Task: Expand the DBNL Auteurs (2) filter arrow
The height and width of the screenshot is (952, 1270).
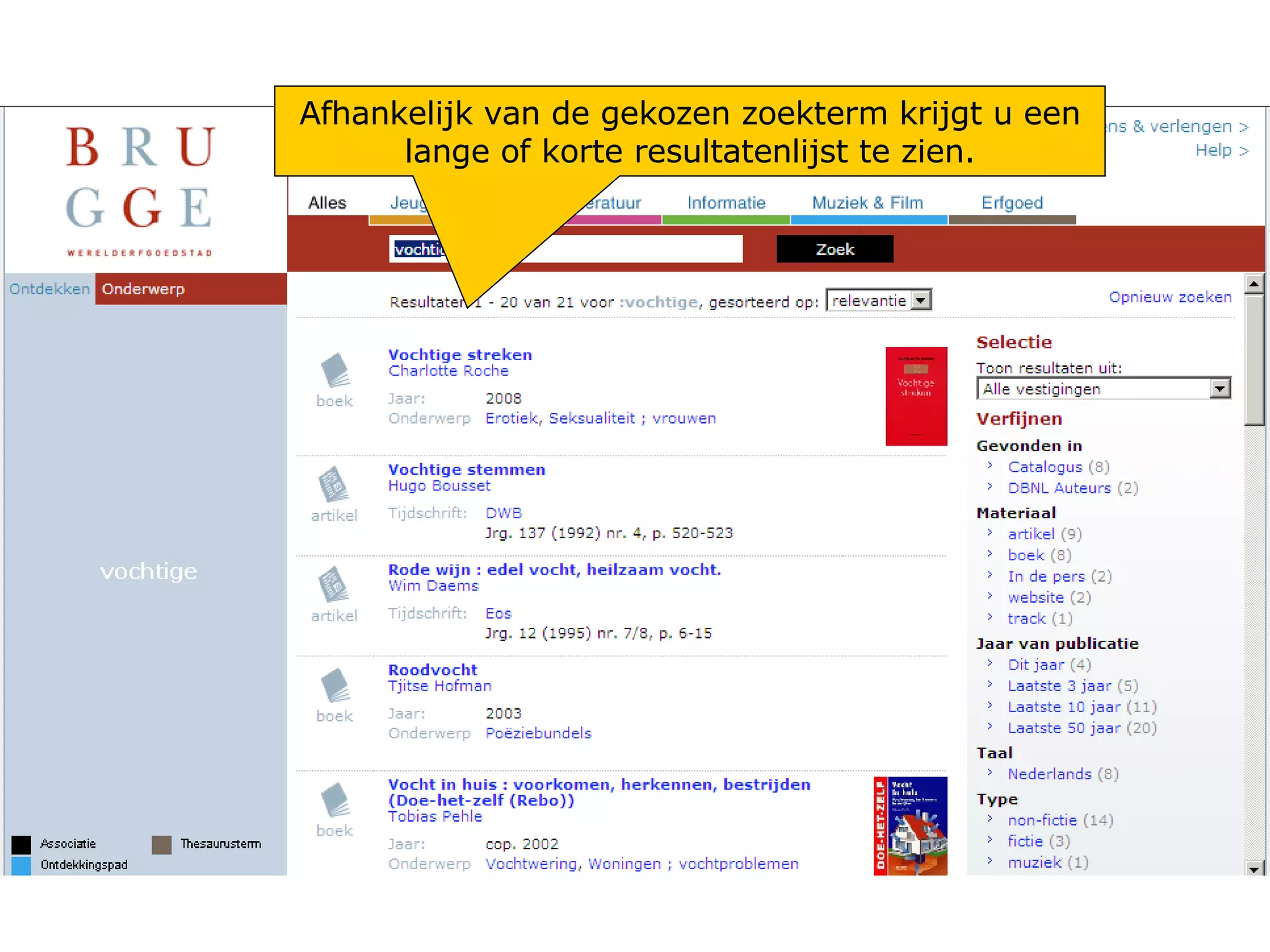Action: click(990, 487)
